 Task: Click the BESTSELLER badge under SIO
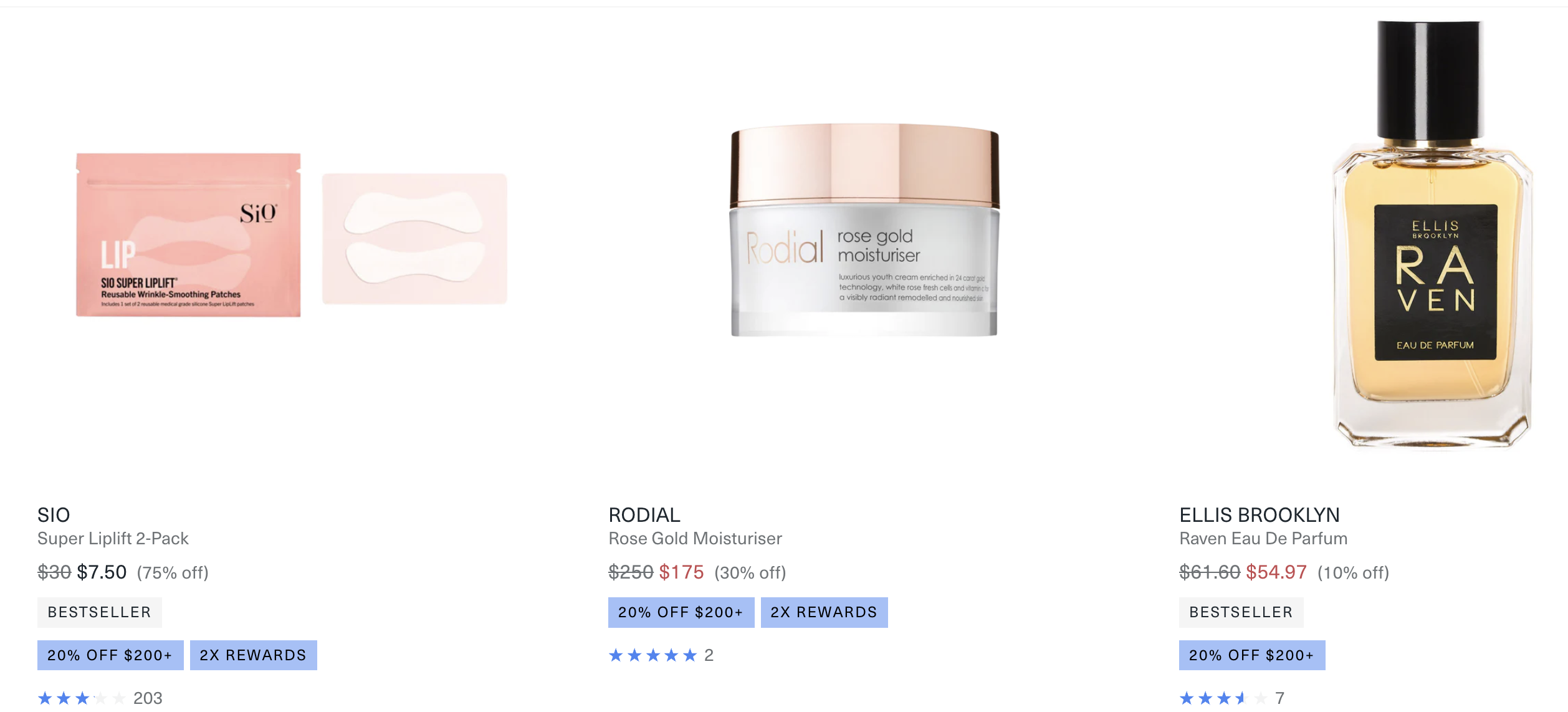coord(100,612)
